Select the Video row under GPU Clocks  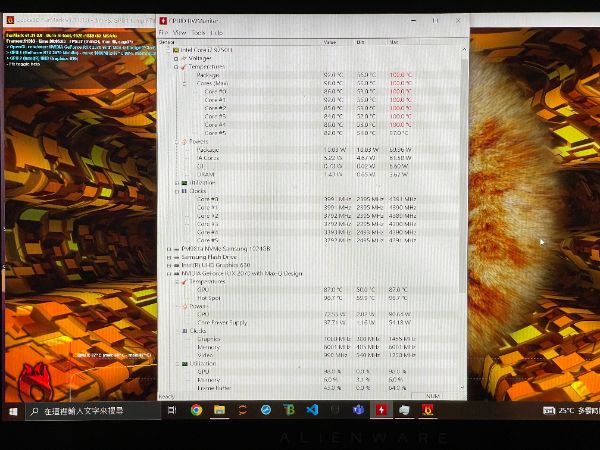pyautogui.click(x=308, y=355)
